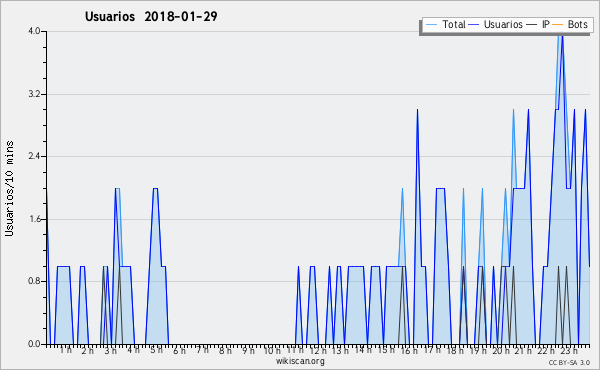Click the '4 h' x-axis label

tap(134, 350)
